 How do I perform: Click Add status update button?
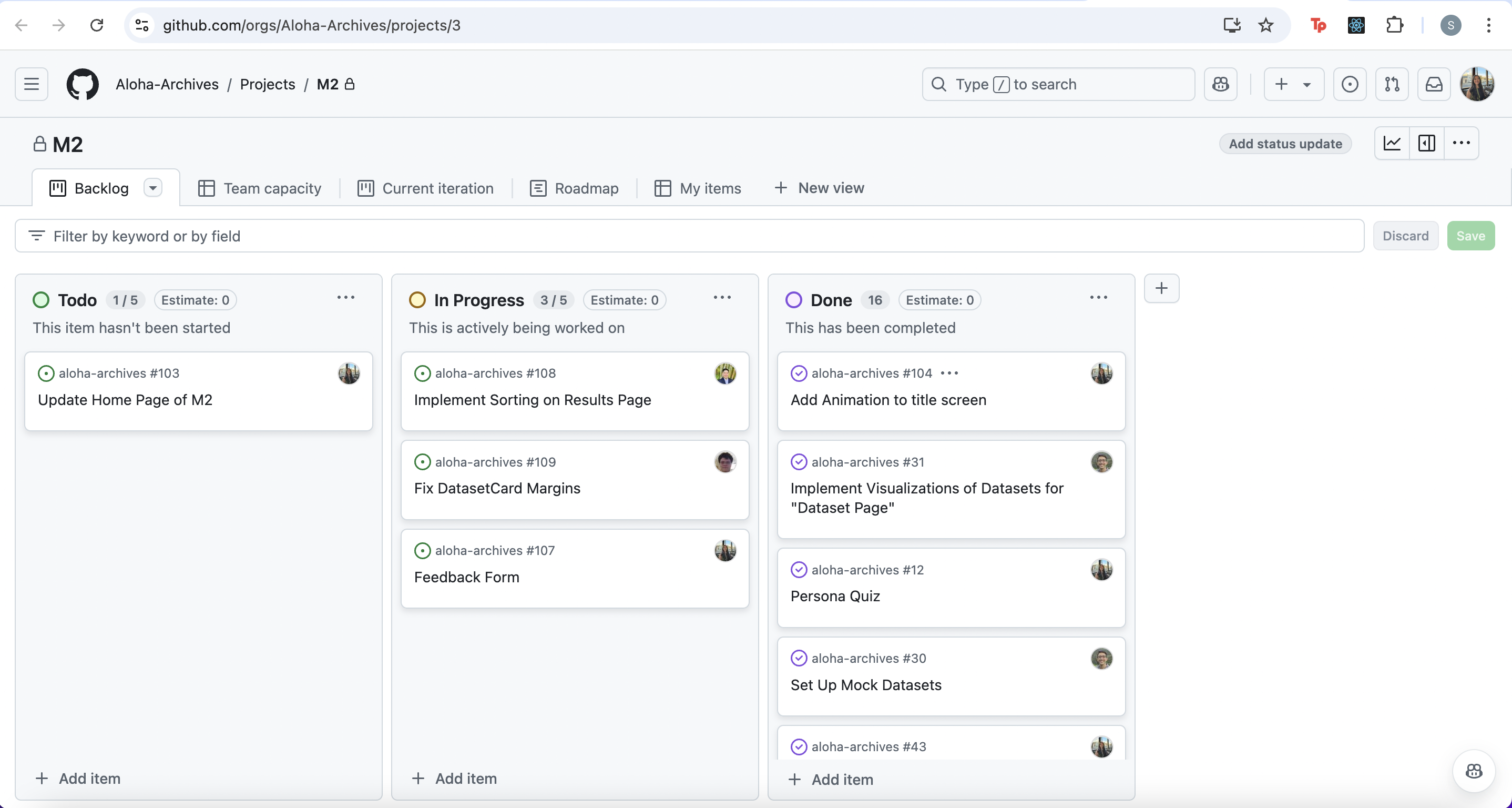point(1285,144)
